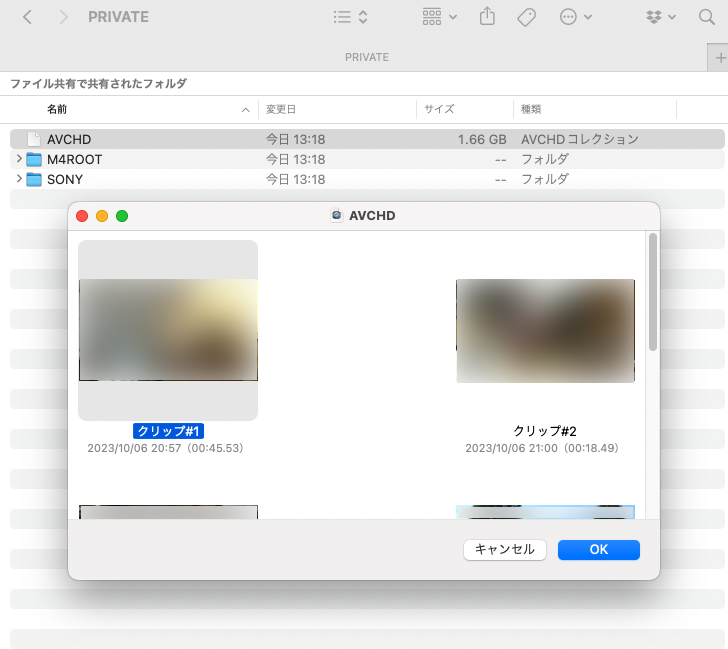Zoom the AVCHD dialog with green button

point(122,216)
